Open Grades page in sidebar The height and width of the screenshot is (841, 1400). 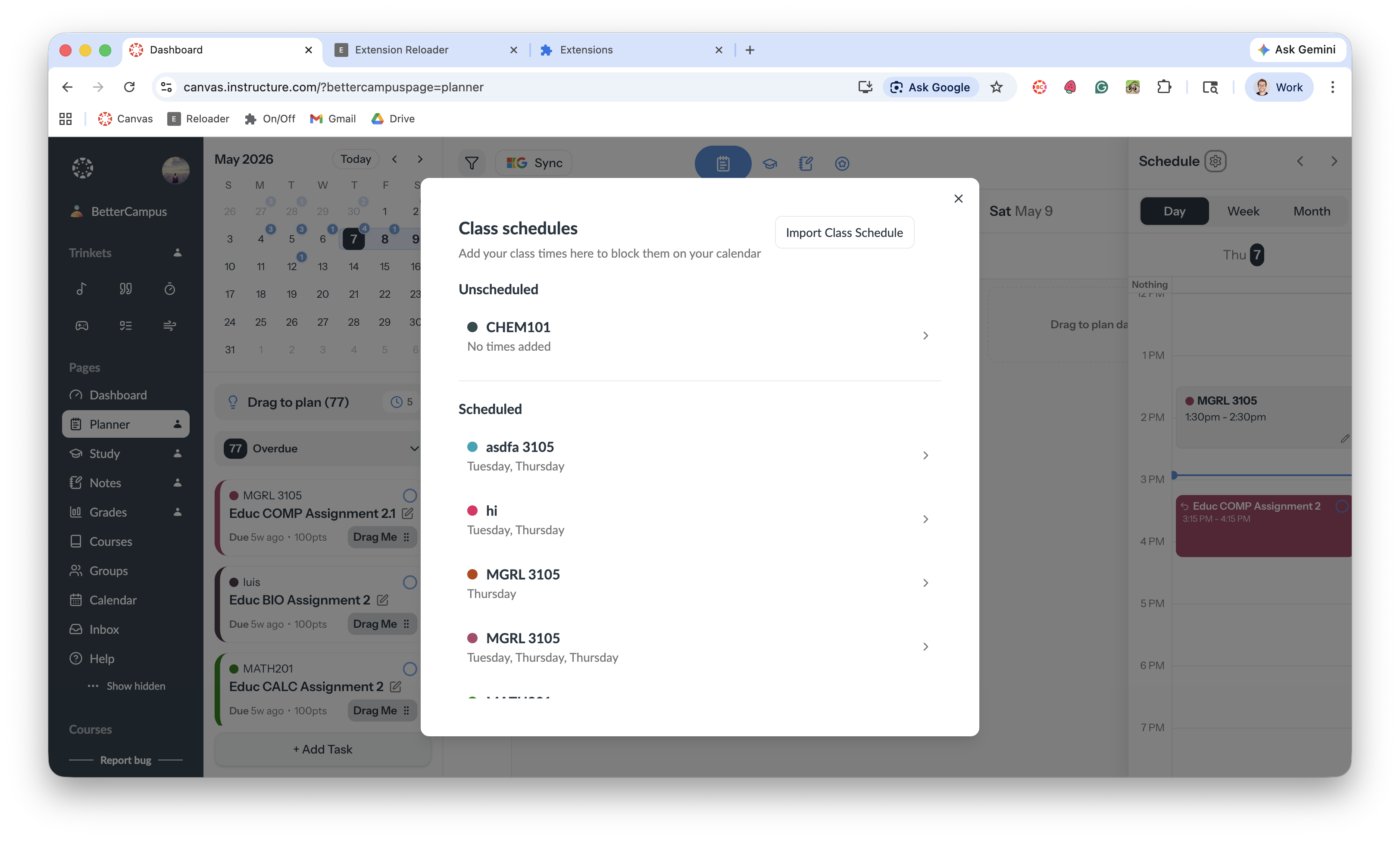[125, 512]
